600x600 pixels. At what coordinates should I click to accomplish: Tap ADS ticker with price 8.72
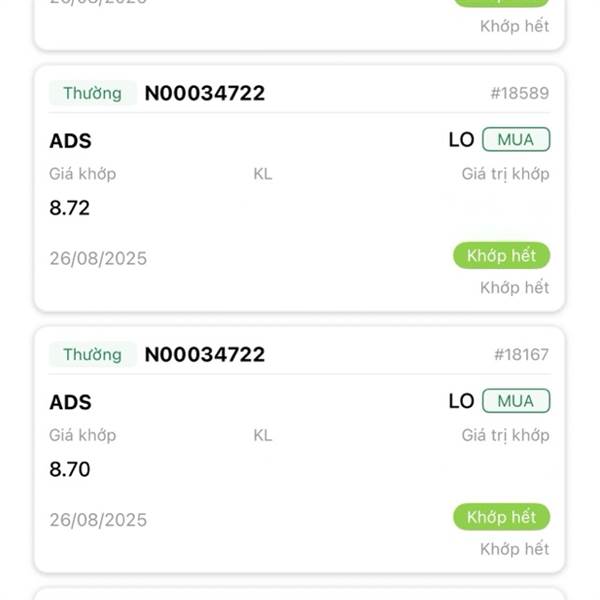(70, 141)
